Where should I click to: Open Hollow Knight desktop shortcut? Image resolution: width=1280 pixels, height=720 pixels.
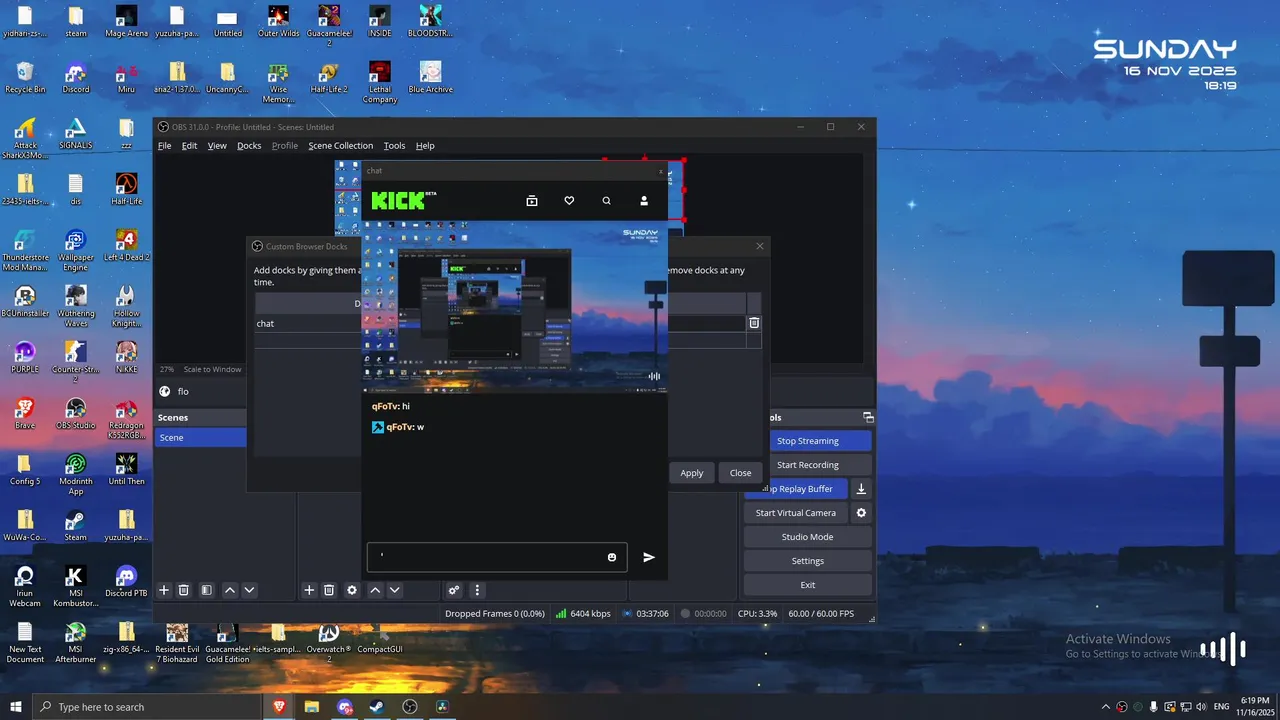pyautogui.click(x=126, y=306)
